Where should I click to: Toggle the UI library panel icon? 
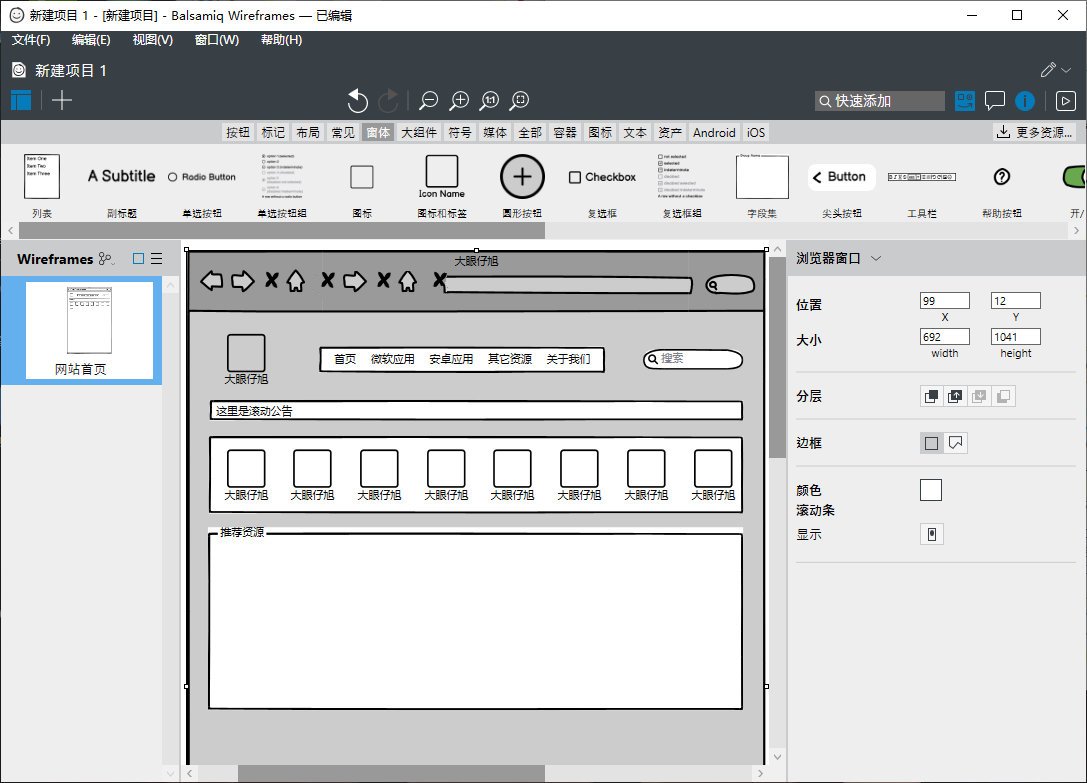(964, 101)
